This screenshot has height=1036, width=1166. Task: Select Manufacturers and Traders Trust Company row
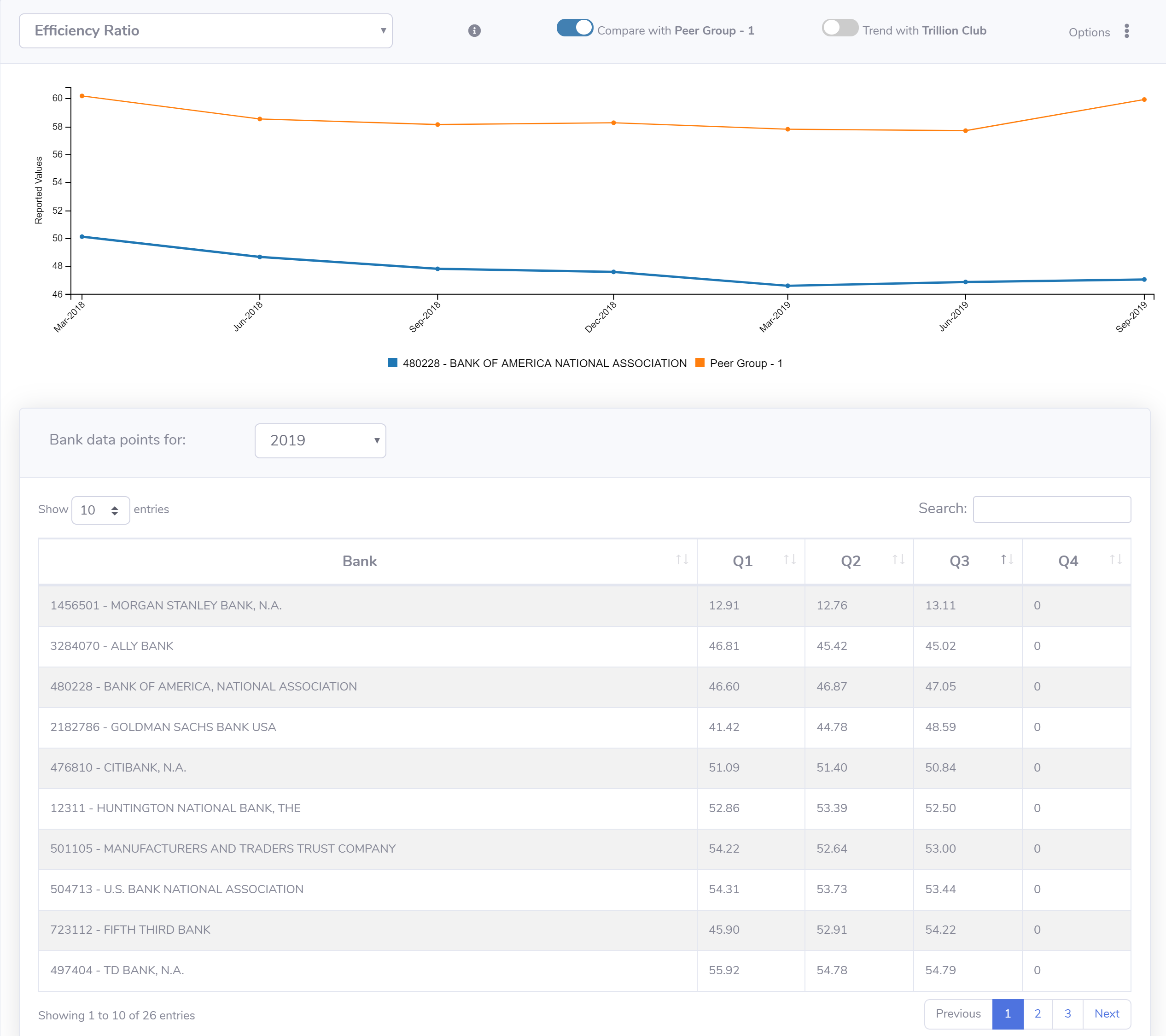585,849
